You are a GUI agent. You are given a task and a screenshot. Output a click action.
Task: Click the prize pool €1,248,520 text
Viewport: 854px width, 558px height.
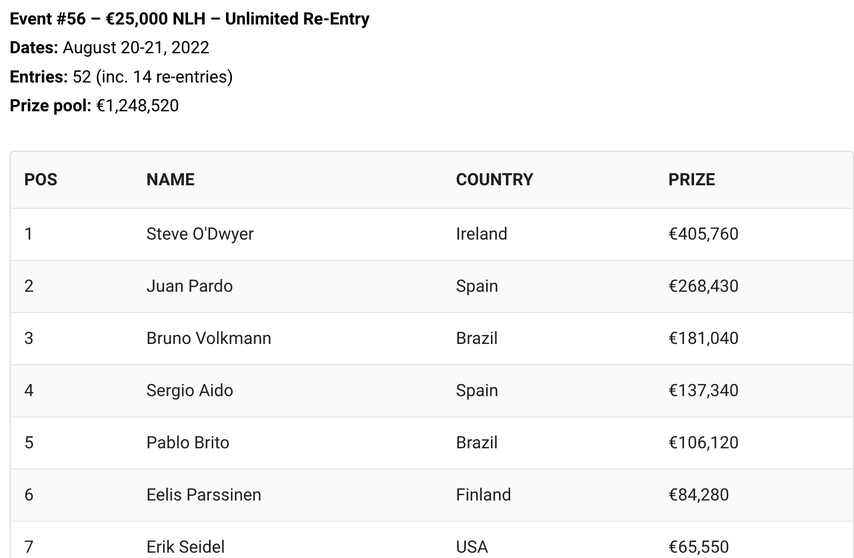137,106
